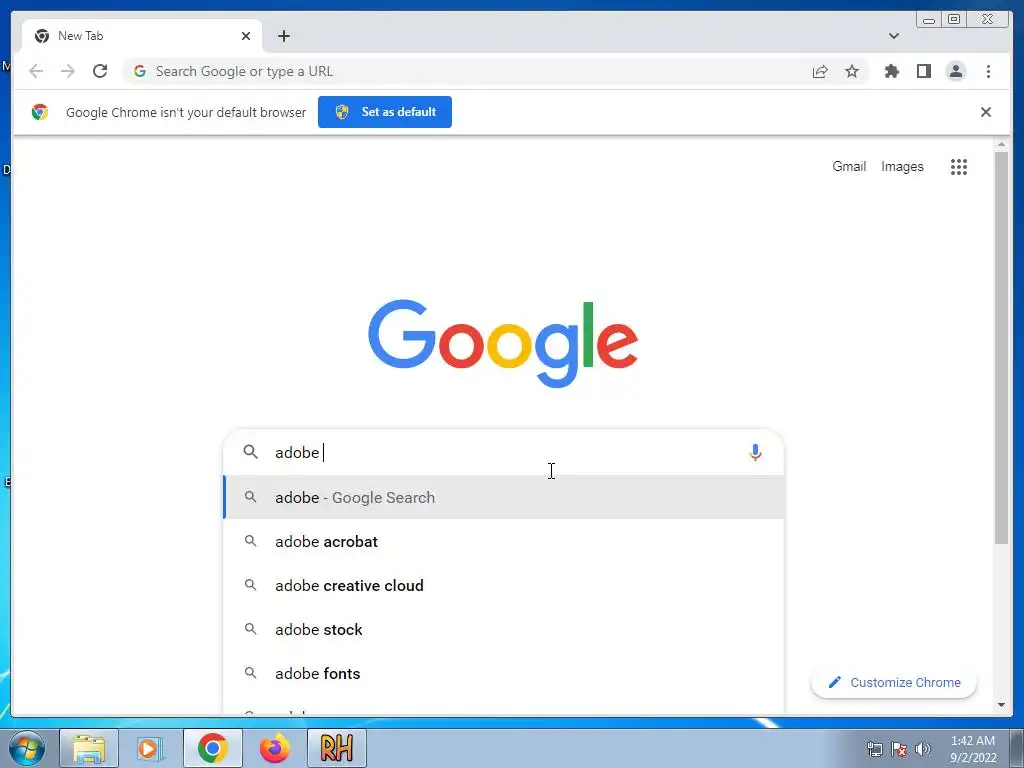Click the magnifier icon in search box
This screenshot has width=1024, height=768.
(x=250, y=452)
